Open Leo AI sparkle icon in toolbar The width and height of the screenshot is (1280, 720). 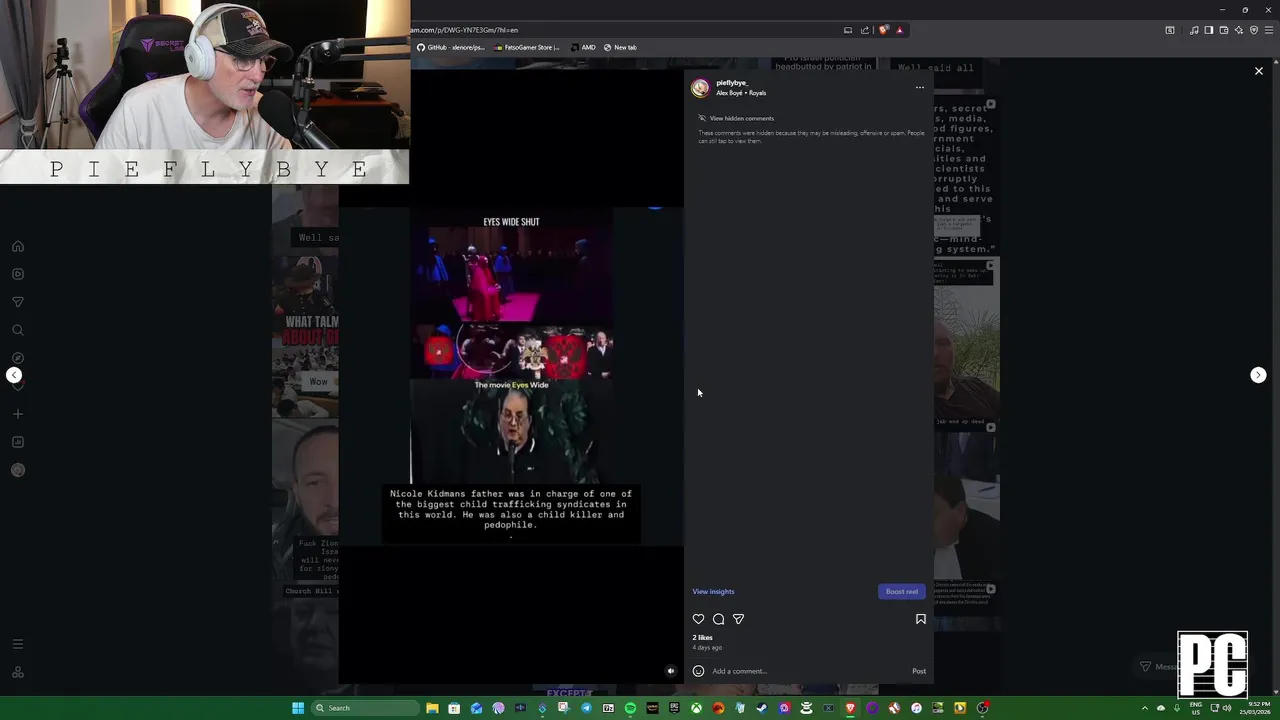click(1239, 30)
